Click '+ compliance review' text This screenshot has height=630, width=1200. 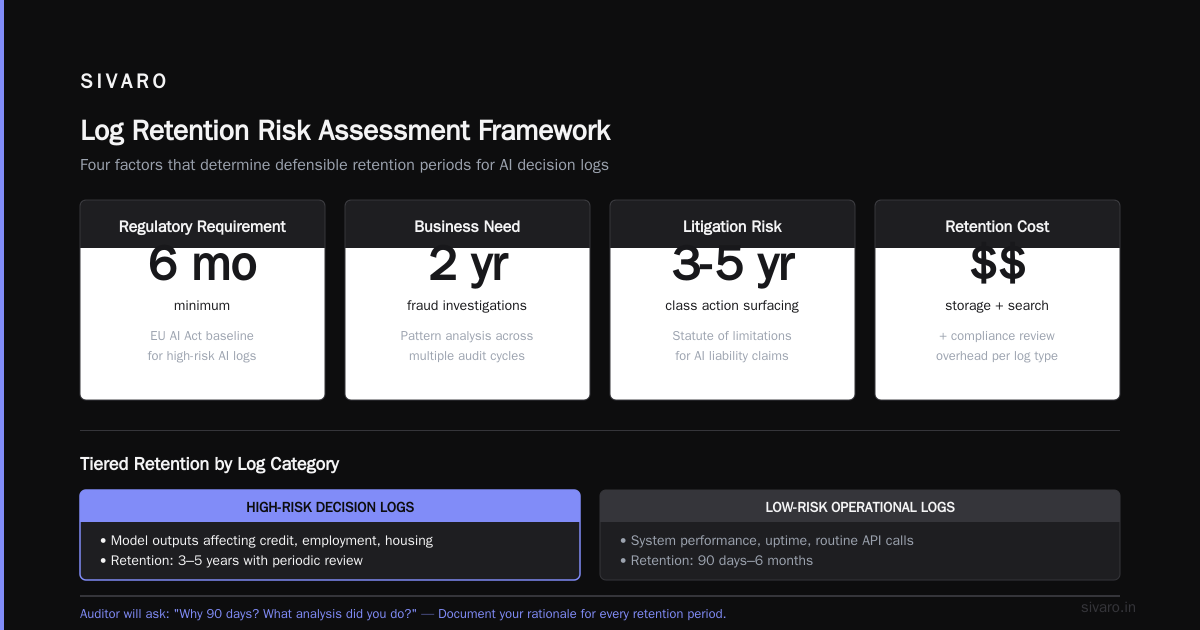pyautogui.click(x=997, y=336)
